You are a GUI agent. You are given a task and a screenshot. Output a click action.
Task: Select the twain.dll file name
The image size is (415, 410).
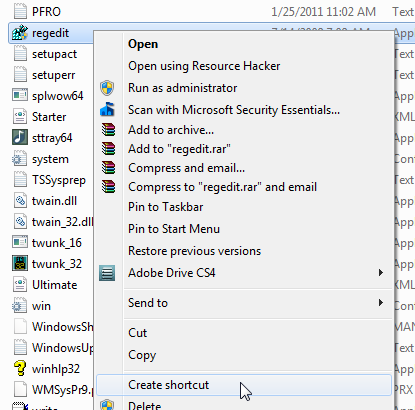[54, 201]
